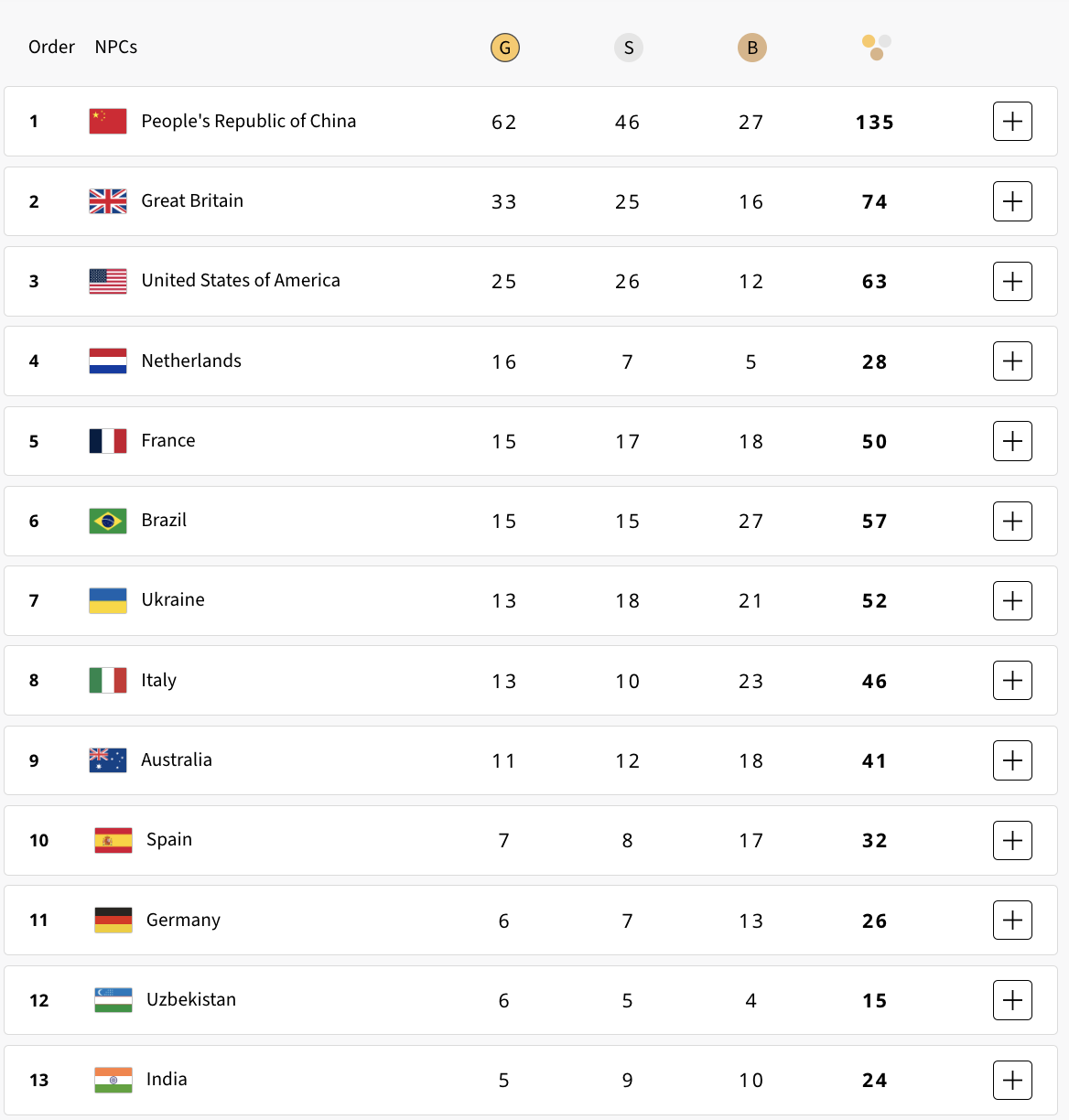
Task: Expand the Spain row with plus button
Action: [x=1012, y=840]
